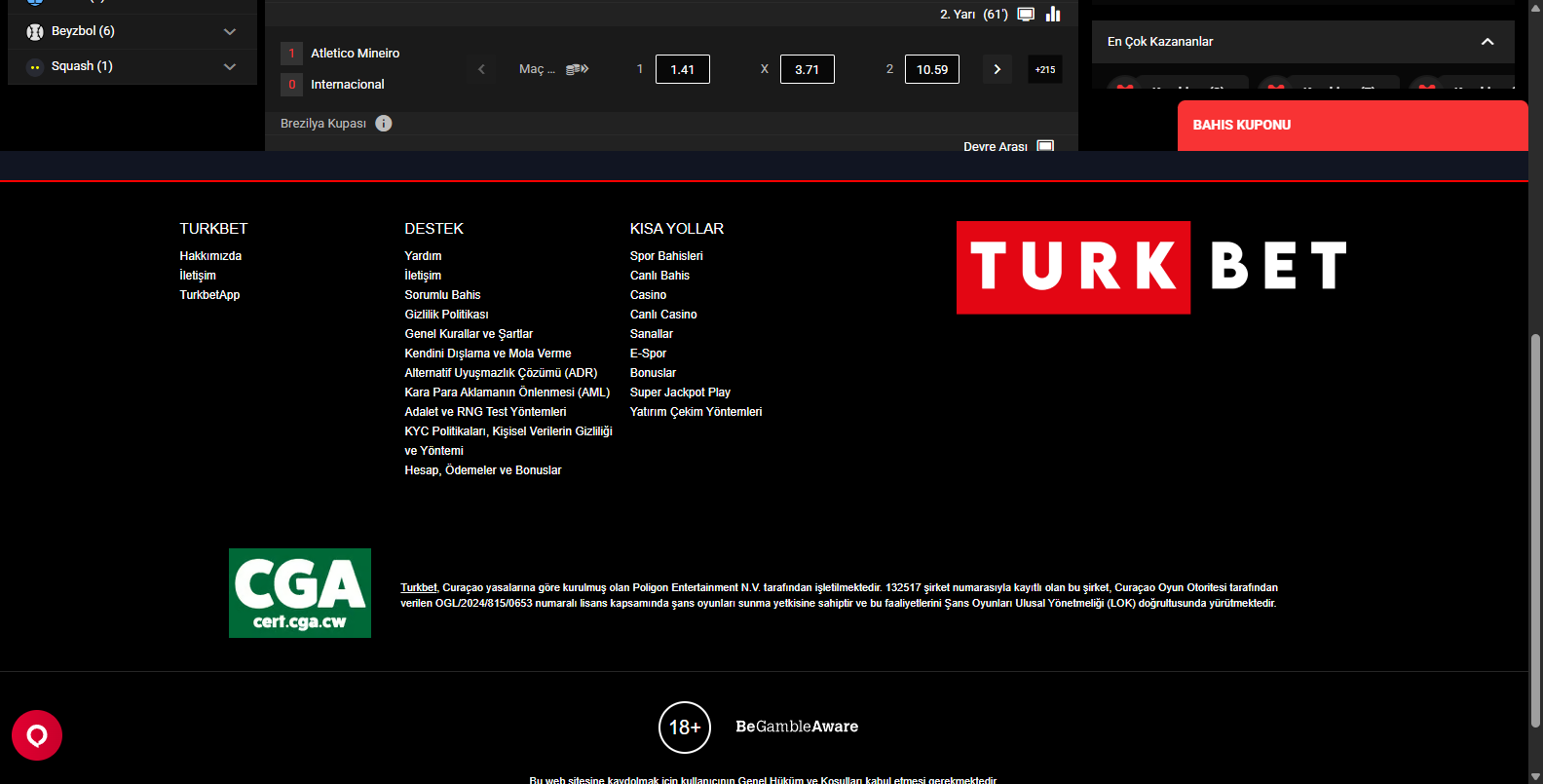The height and width of the screenshot is (784, 1543).
Task: Show next market with right arrow
Action: pos(997,69)
